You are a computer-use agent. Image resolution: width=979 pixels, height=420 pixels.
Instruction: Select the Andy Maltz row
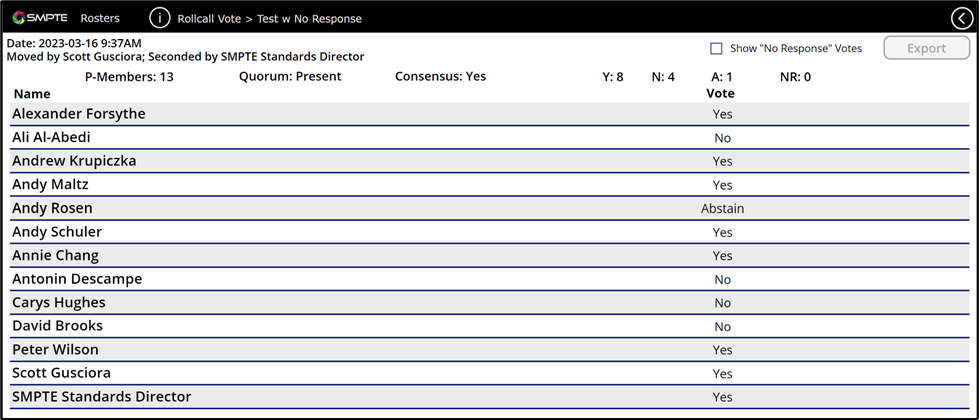pos(50,185)
